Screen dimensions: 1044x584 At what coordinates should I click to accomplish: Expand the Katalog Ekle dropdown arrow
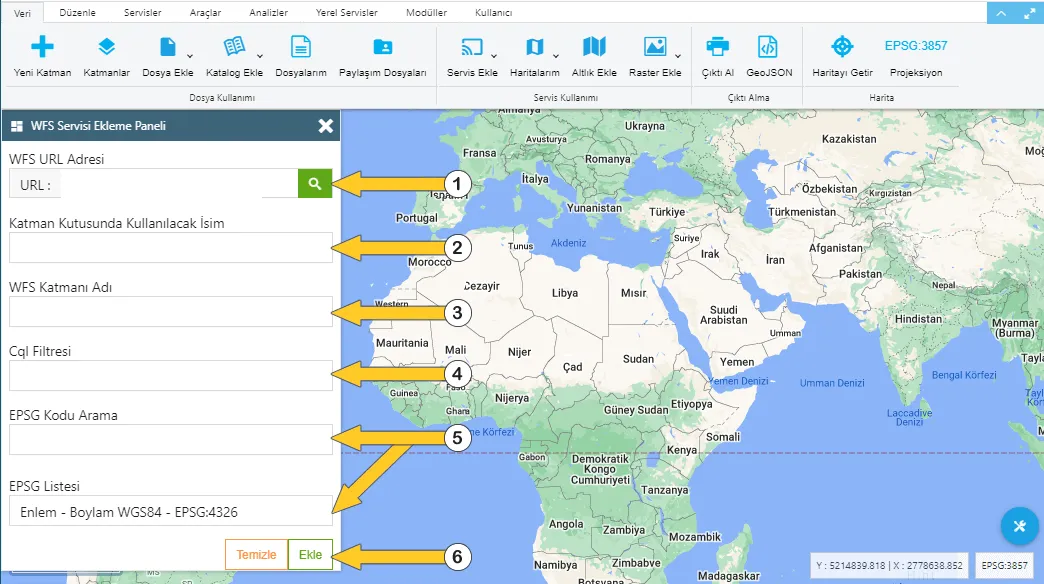pyautogui.click(x=260, y=56)
